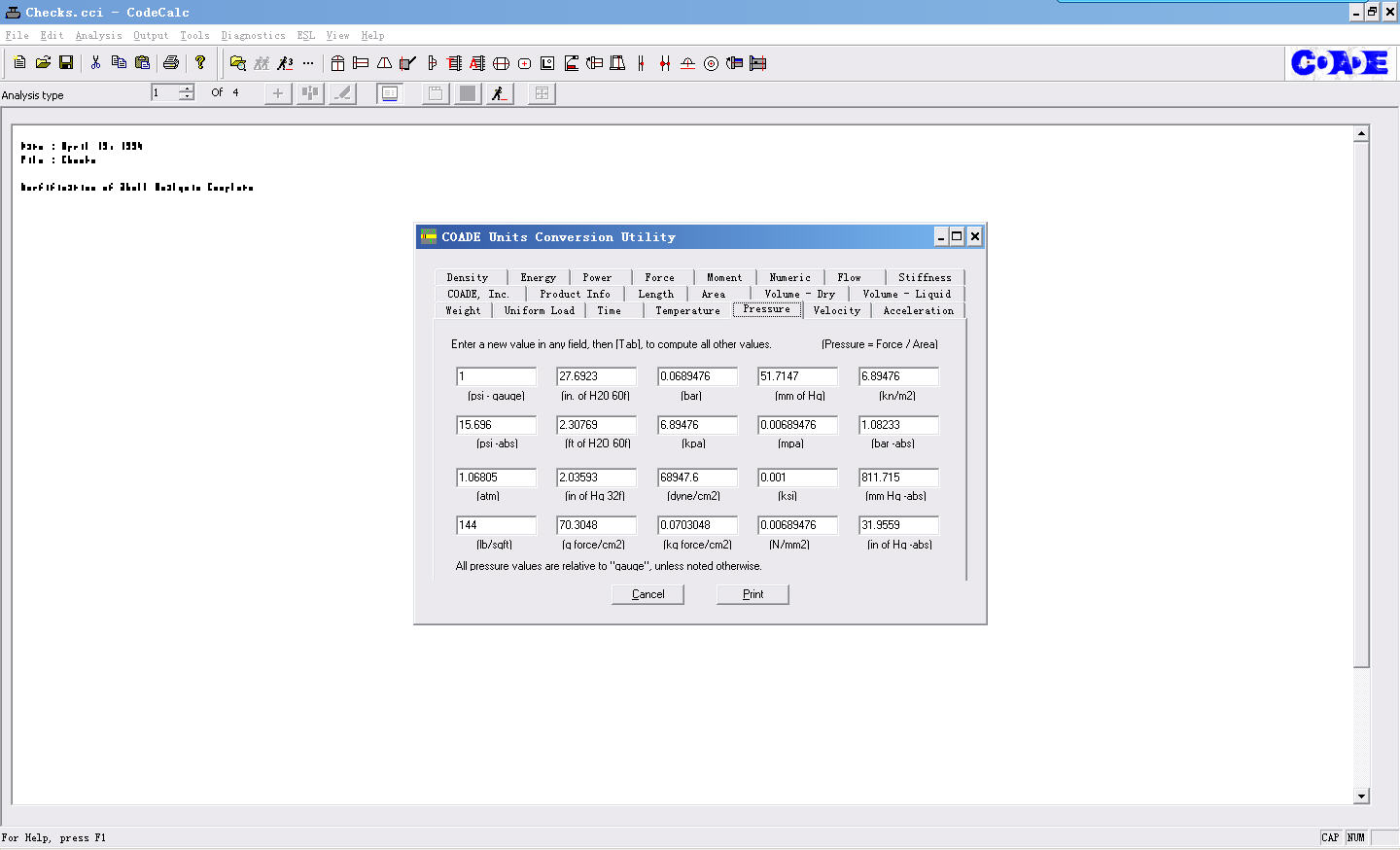1400x850 pixels.
Task: Switch to the Temperature tab
Action: pos(688,310)
